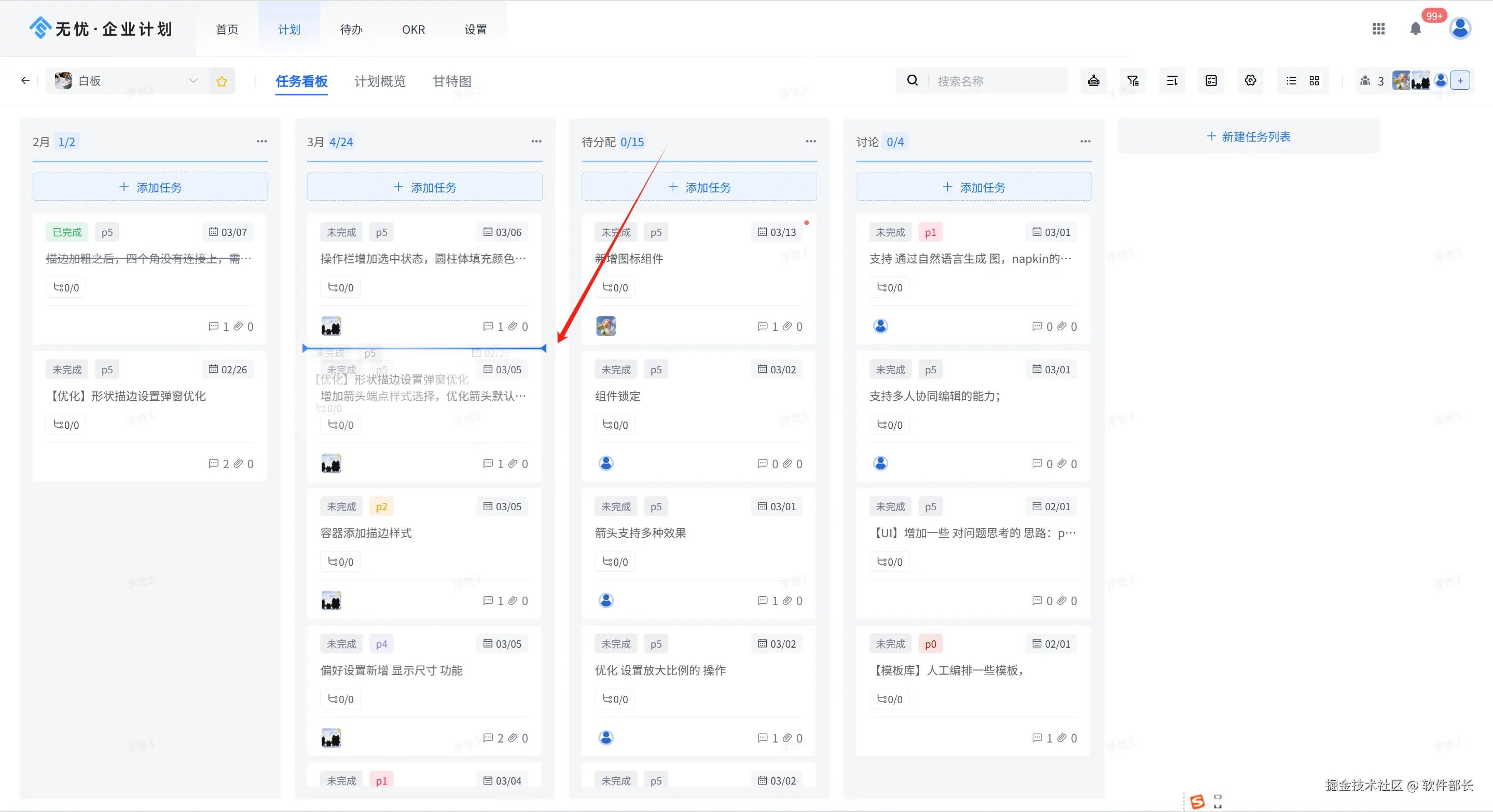Screen dimensions: 1493x812
Task: Click the checklist display options icon
Action: coord(1211,80)
